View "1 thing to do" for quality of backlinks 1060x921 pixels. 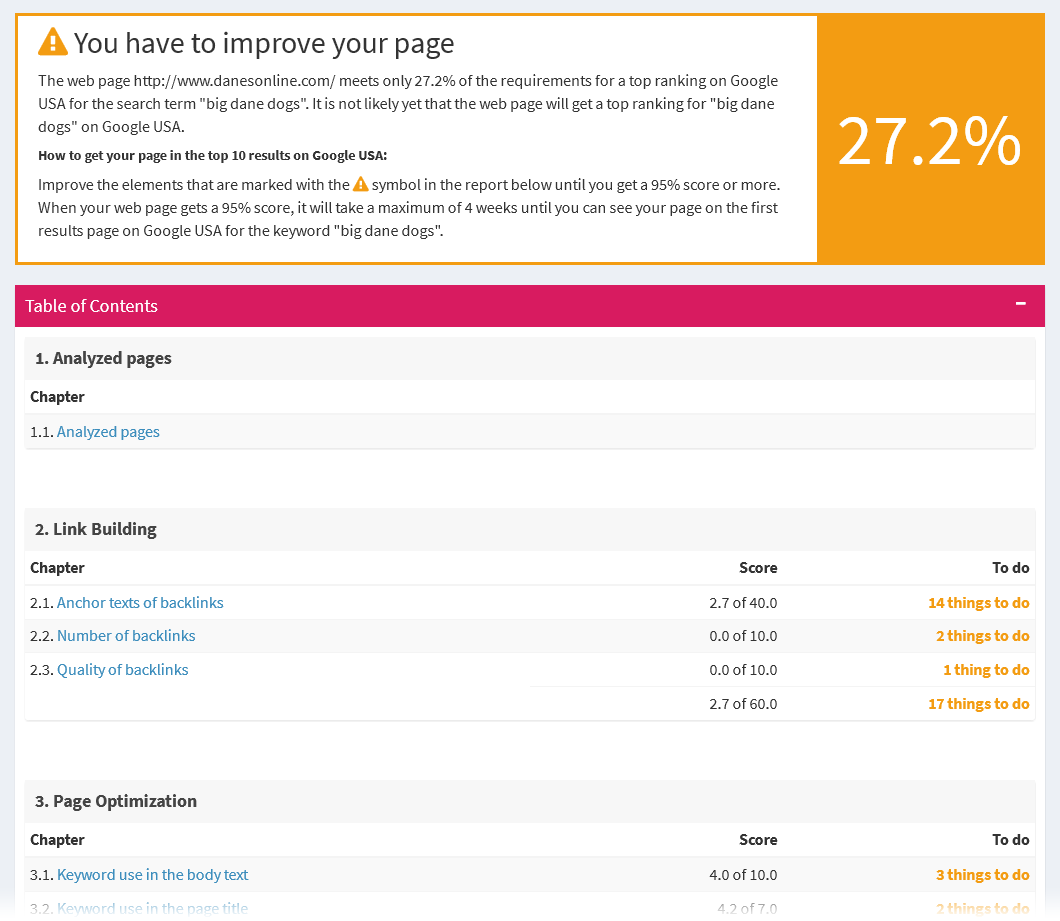[986, 669]
